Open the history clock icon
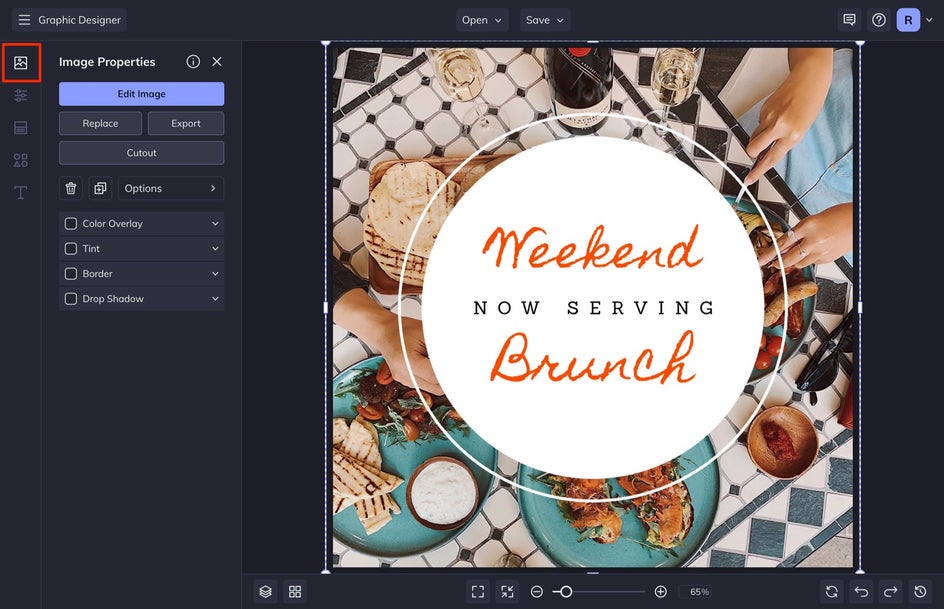Viewport: 944px width, 609px height. click(x=920, y=592)
